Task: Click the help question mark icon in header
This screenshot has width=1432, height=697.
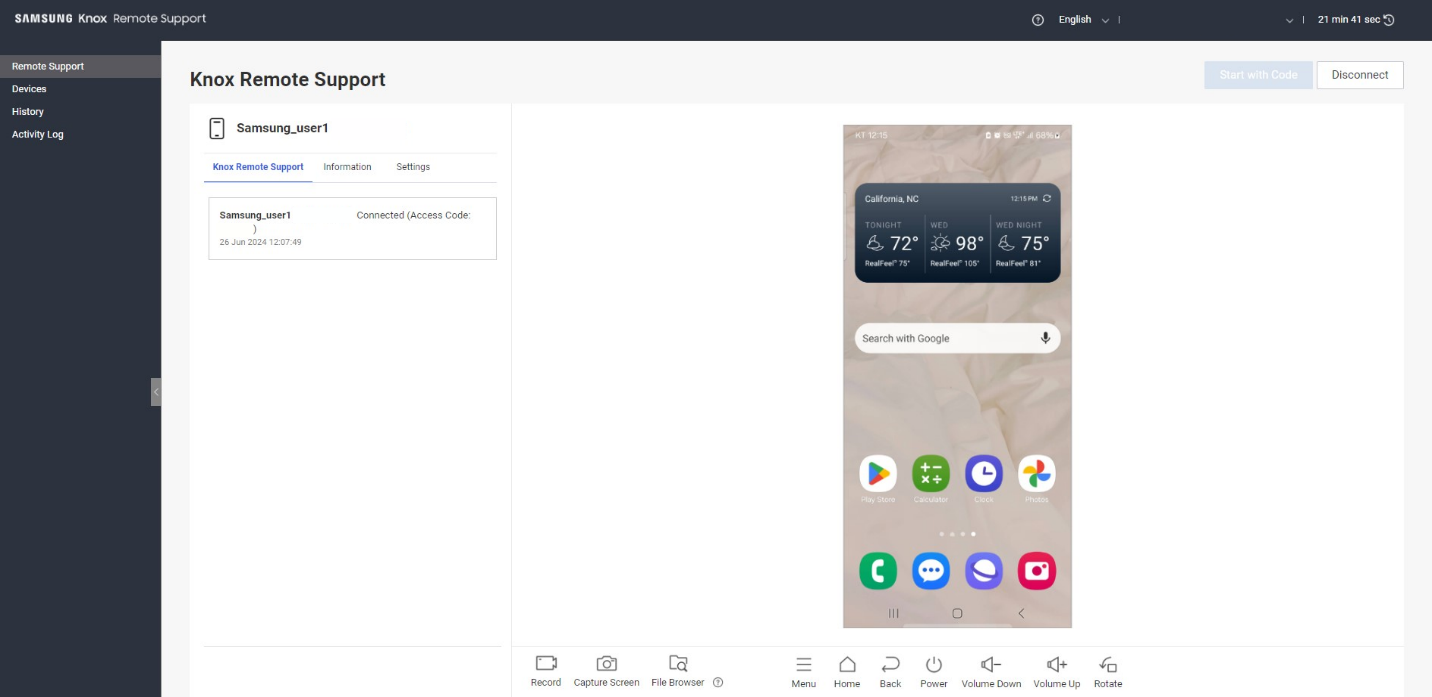Action: point(1038,20)
